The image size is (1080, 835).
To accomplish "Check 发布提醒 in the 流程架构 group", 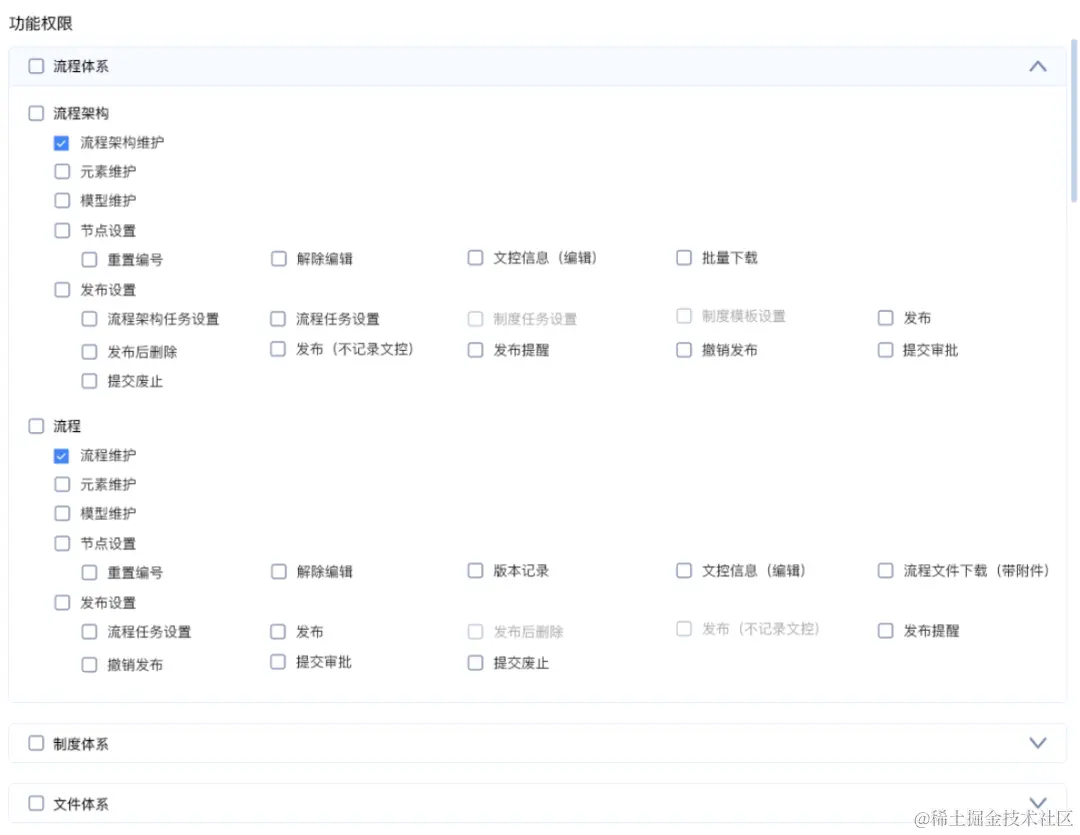I will (475, 350).
